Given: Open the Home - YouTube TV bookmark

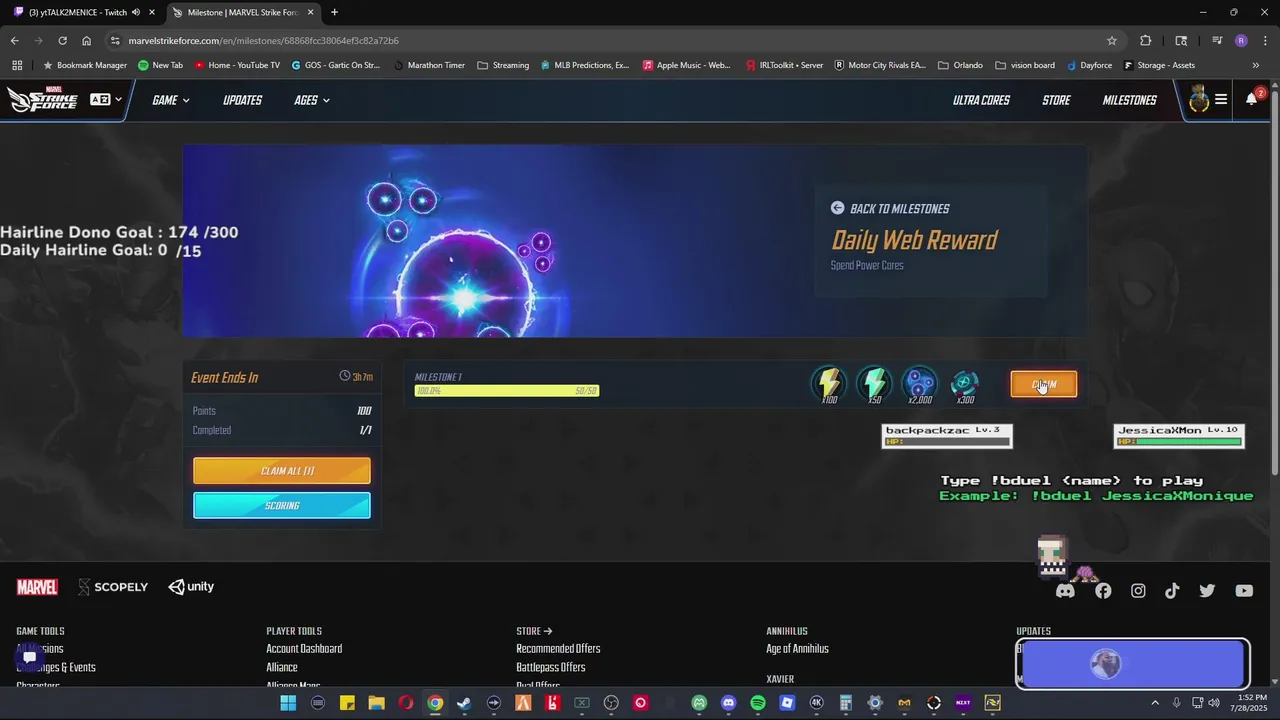Looking at the screenshot, I should click(x=237, y=65).
